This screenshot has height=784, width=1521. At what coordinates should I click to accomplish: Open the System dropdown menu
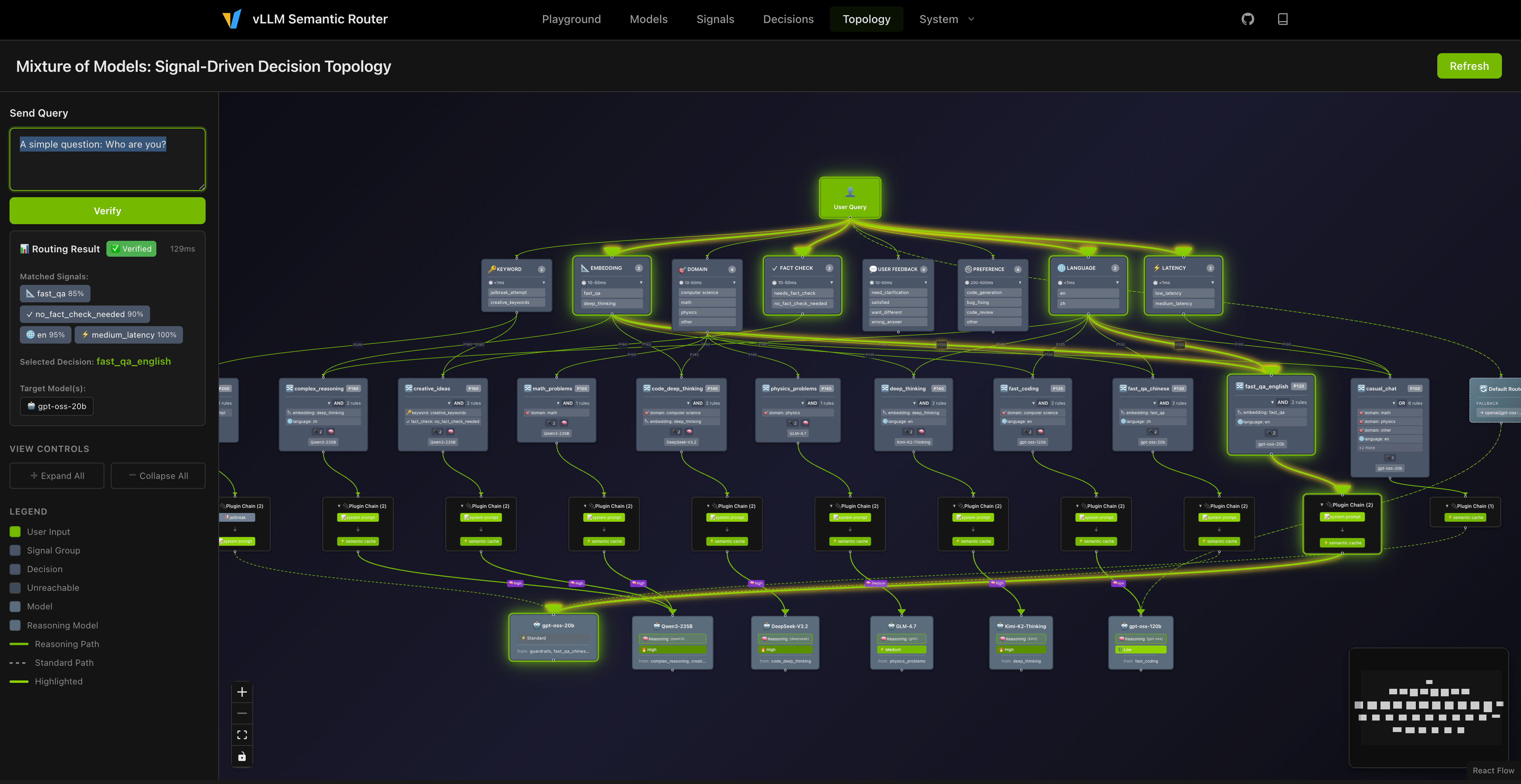(947, 19)
